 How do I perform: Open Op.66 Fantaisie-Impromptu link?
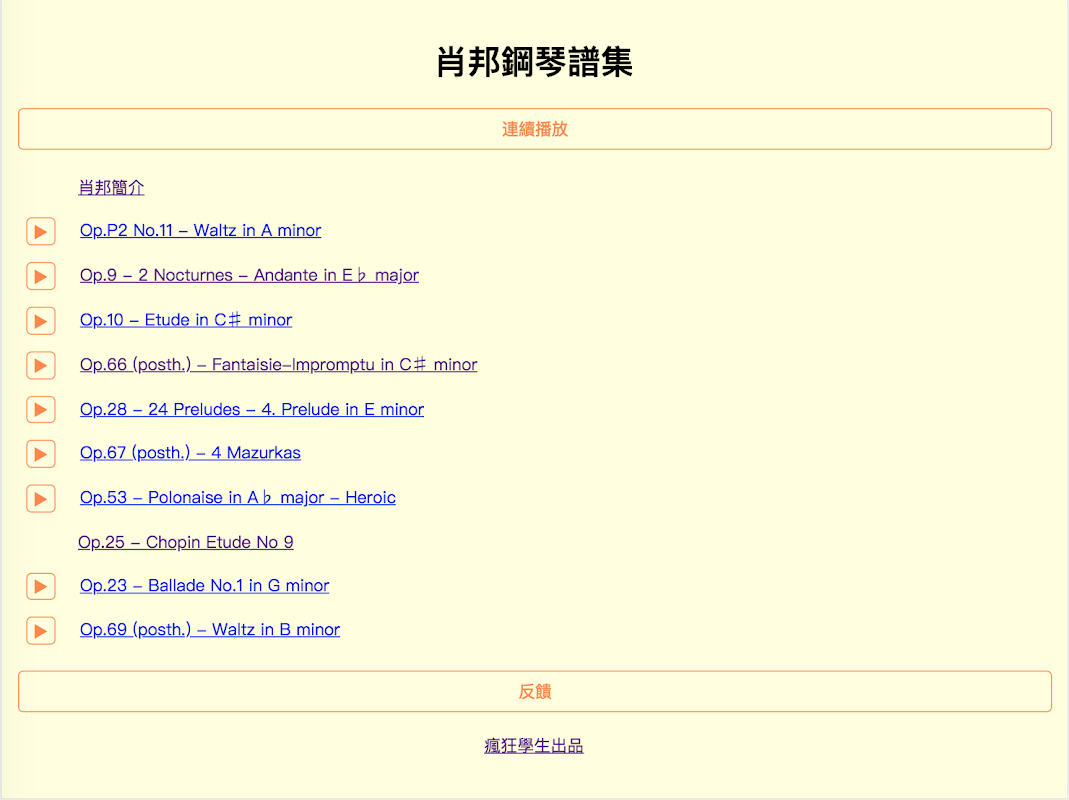[278, 365]
